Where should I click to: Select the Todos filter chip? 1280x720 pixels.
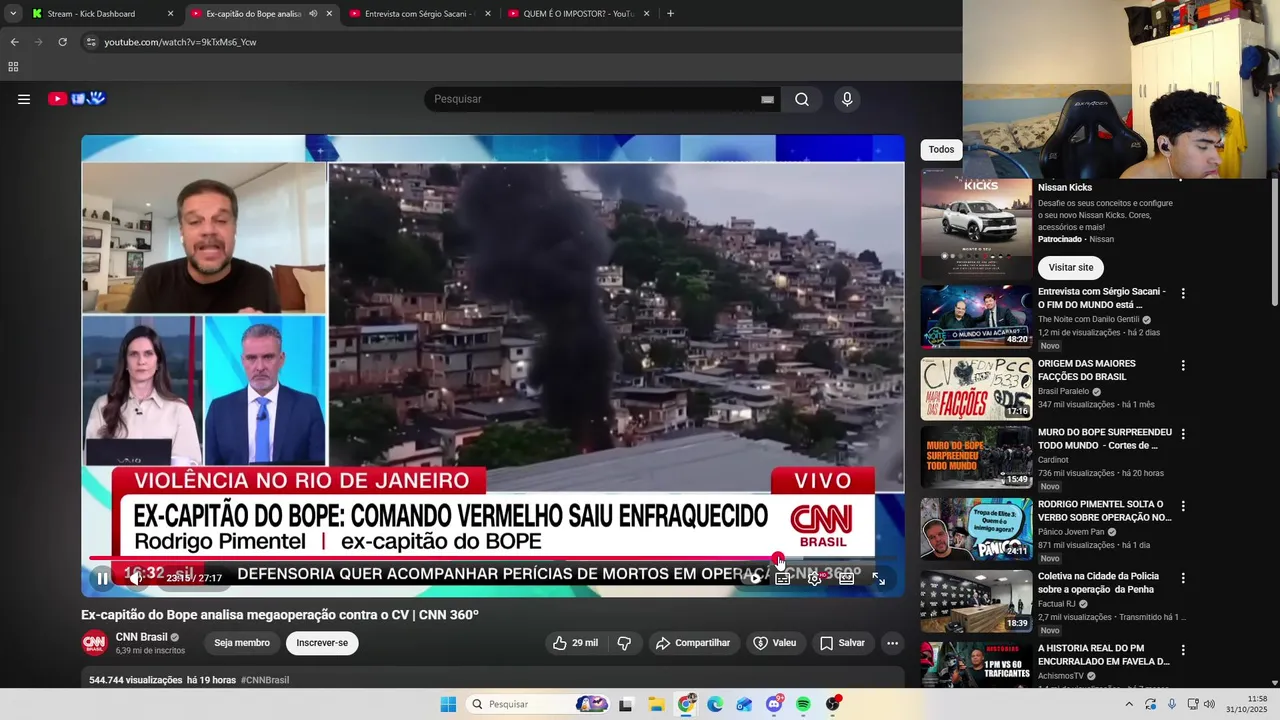point(941,149)
